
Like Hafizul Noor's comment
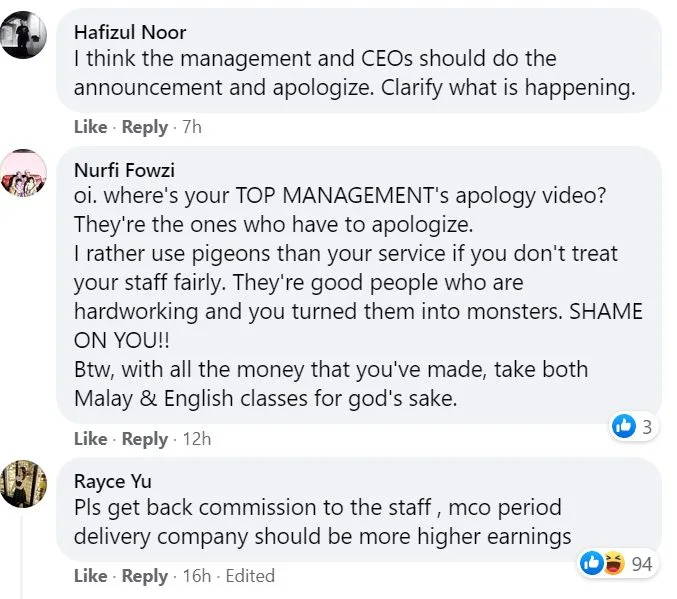pos(90,127)
